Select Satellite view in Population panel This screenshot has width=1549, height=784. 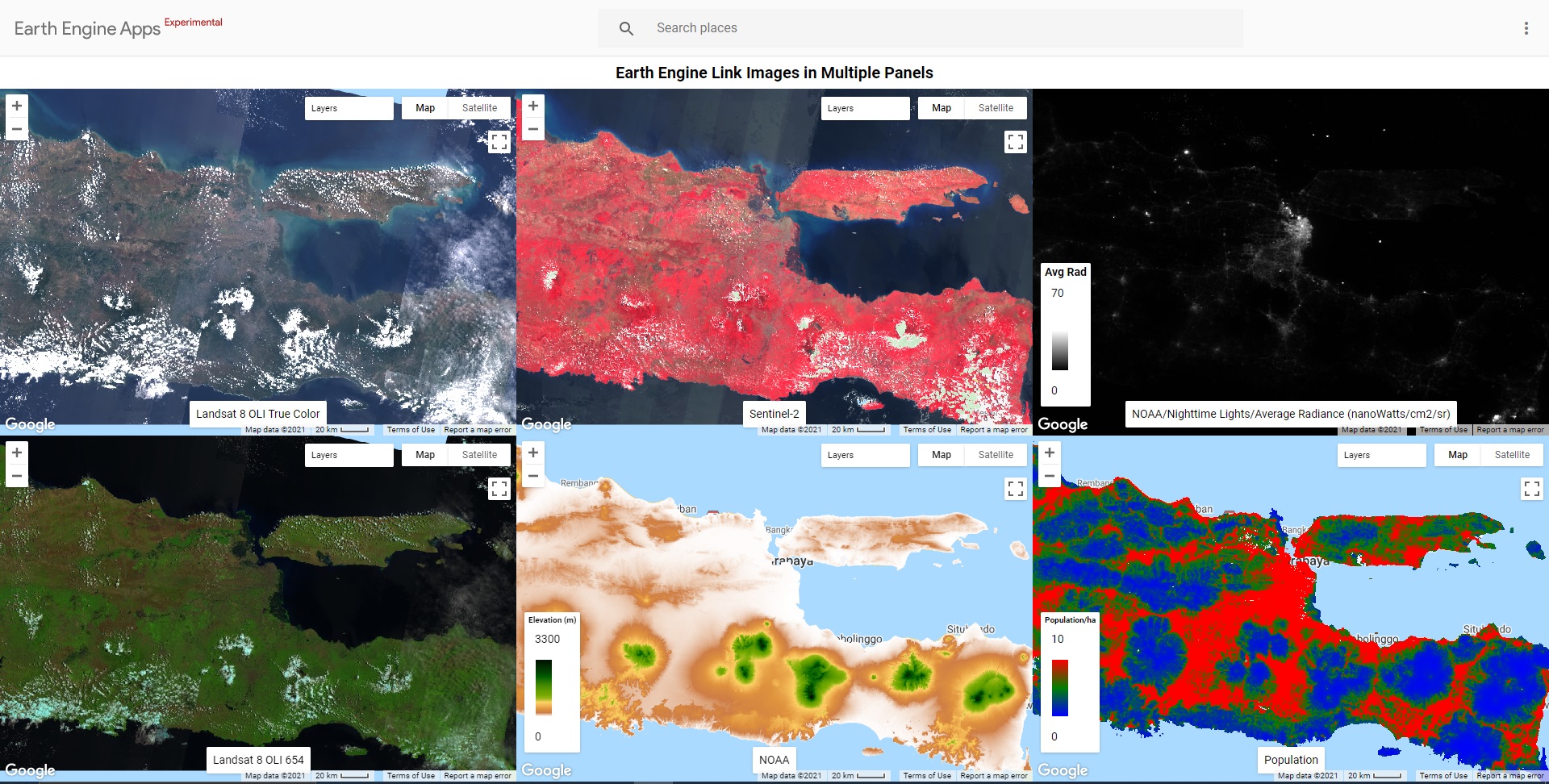coord(1512,455)
